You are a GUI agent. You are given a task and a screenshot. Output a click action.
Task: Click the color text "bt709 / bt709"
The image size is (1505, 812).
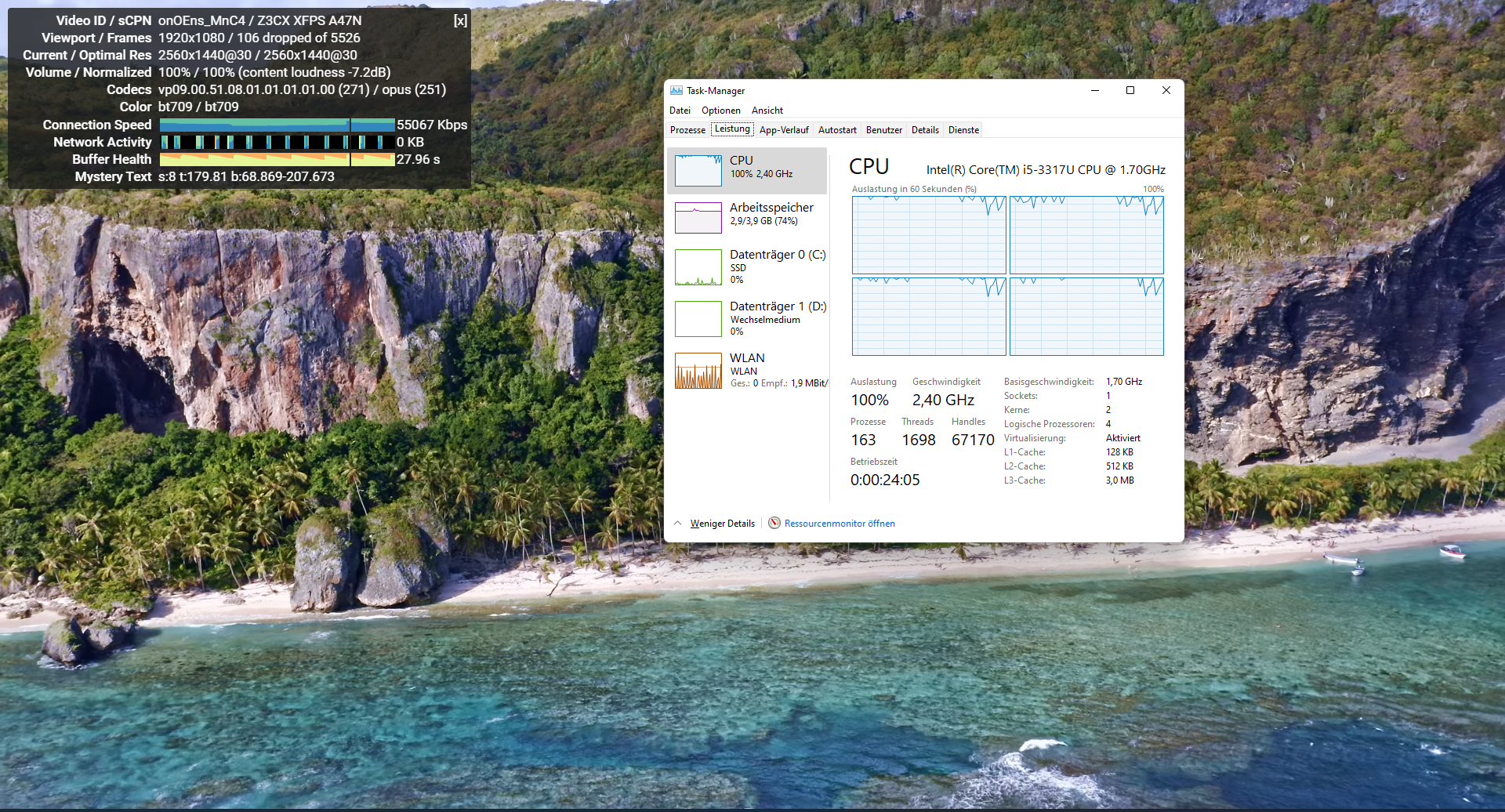point(198,107)
